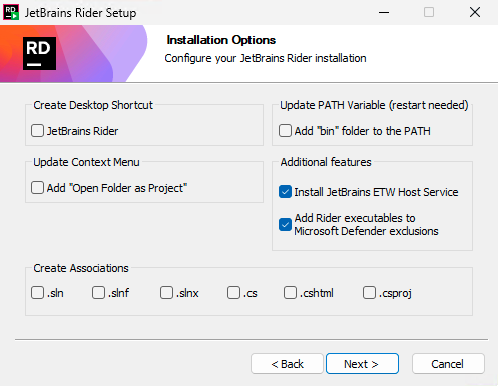Go back with the < Back button

pos(287,364)
